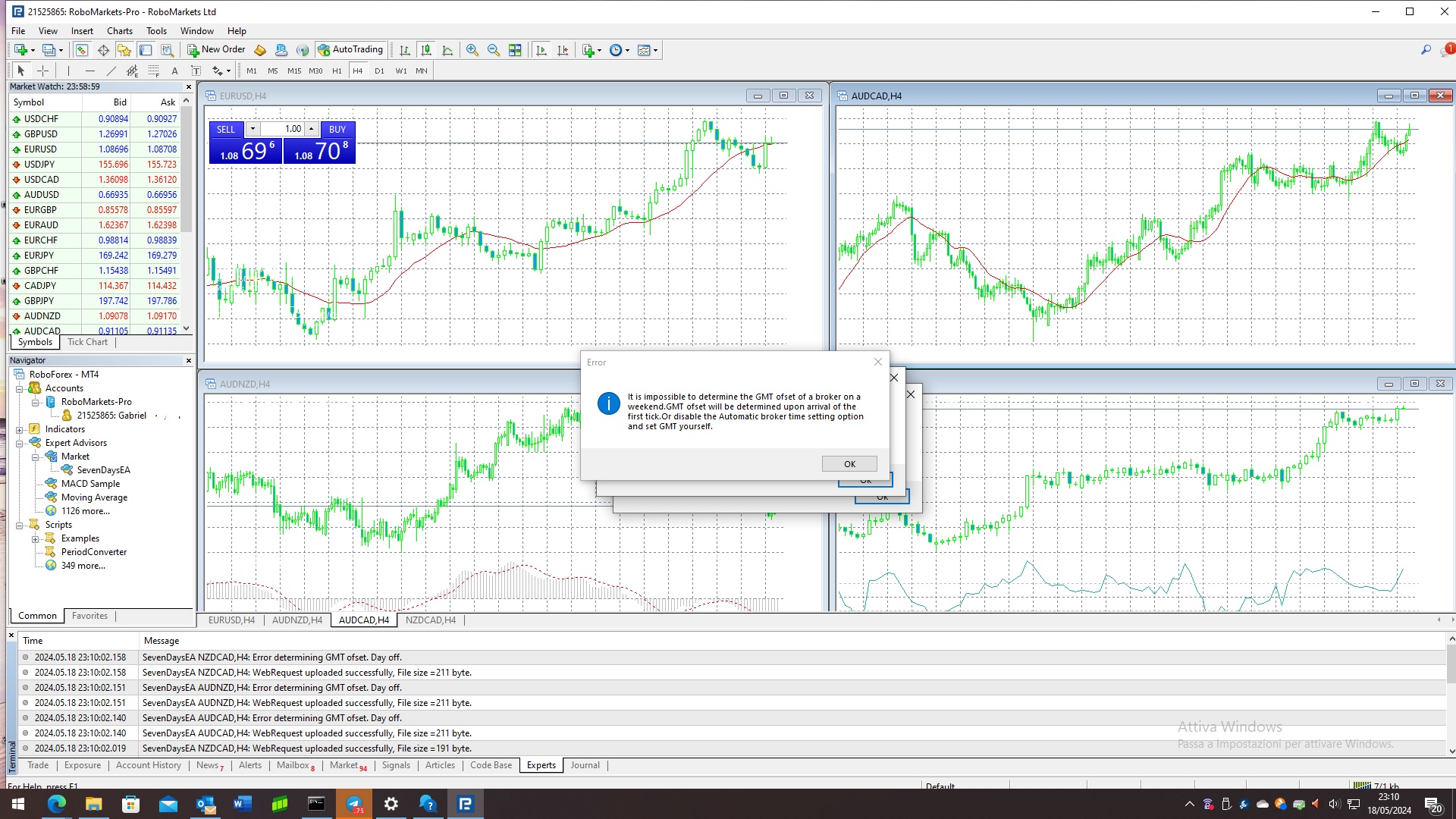Select the Text Label tool

(x=196, y=71)
